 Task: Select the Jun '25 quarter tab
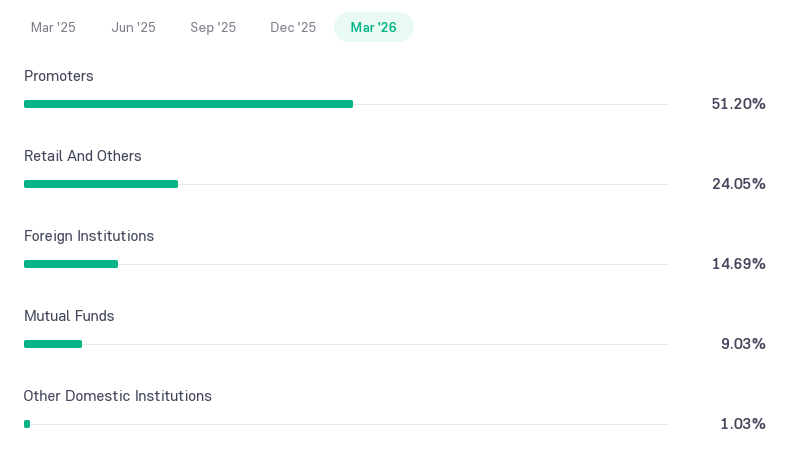[x=133, y=27]
